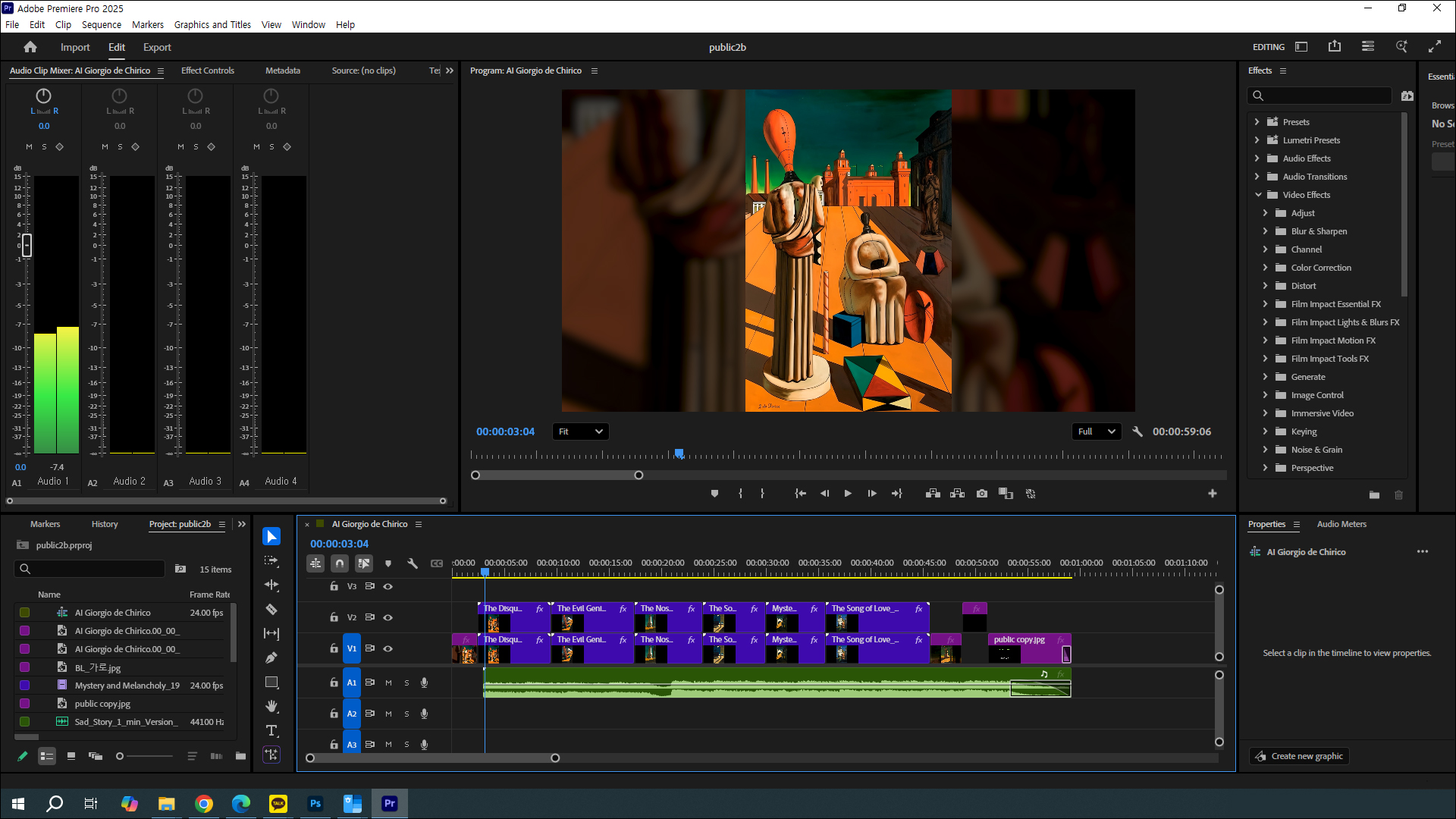The height and width of the screenshot is (819, 1456).
Task: Click the Audio 1 volume fader handle
Action: click(x=27, y=245)
